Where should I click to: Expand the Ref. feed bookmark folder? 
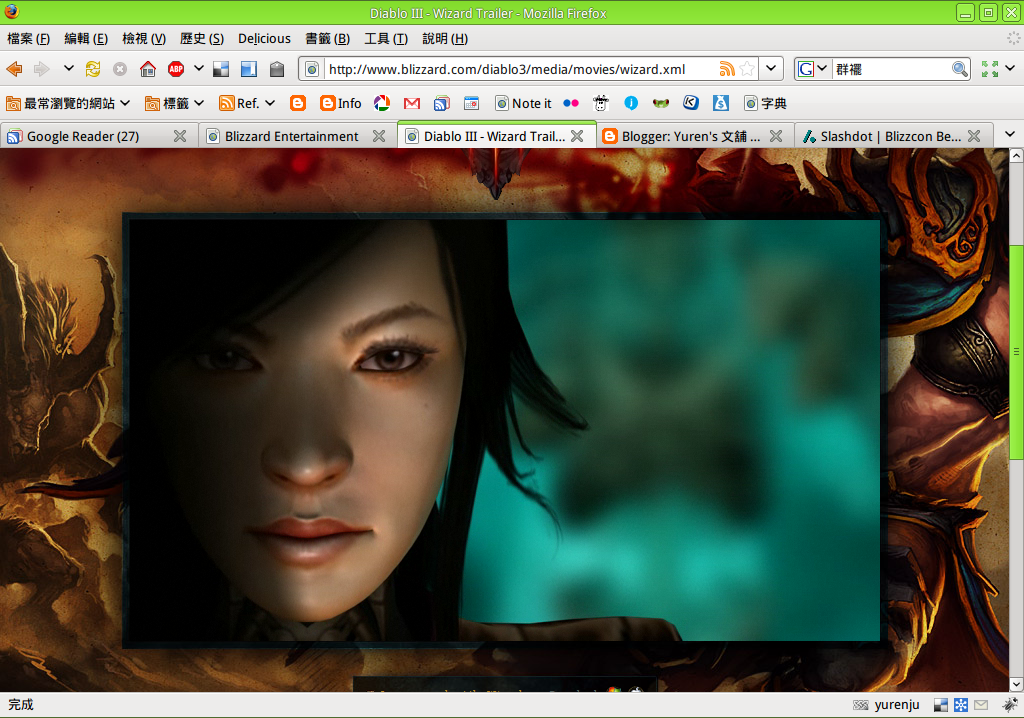click(x=247, y=103)
